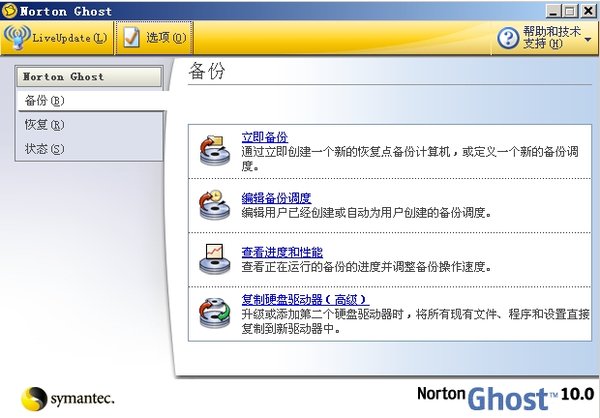The image size is (600, 418).
Task: Open the LiveUpdate (L) toolbar button
Action: pos(57,38)
